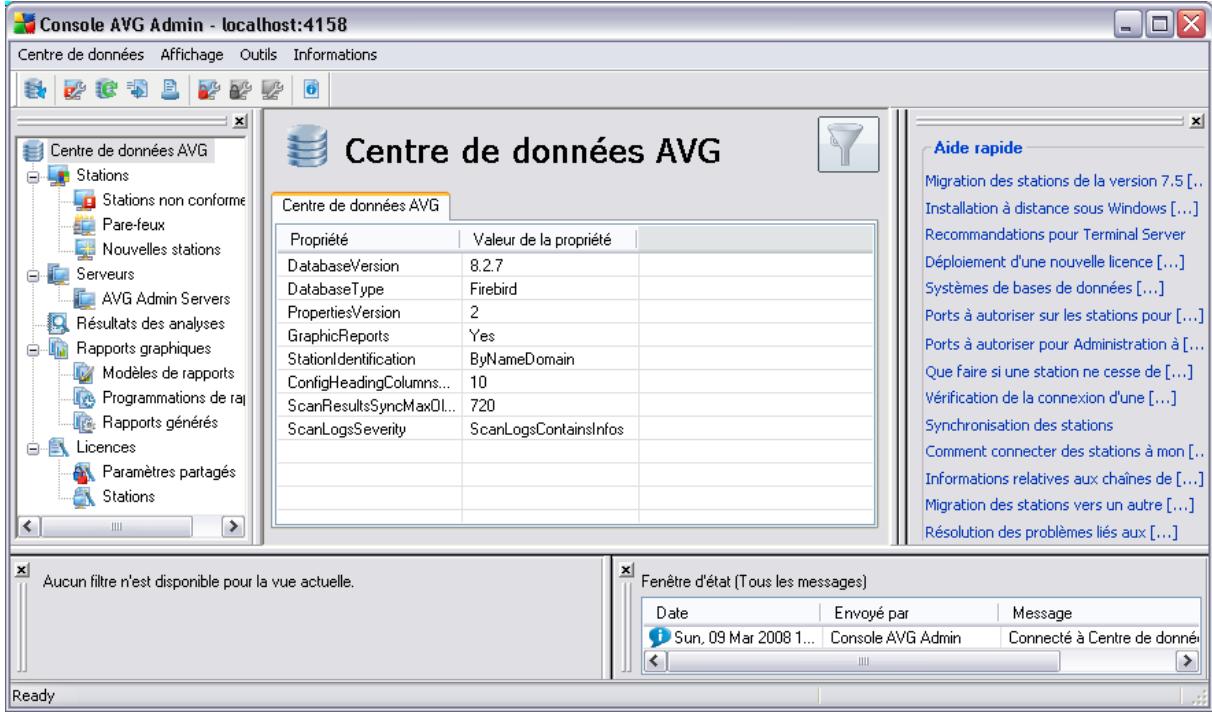Select the Centre de données AVG tab

363,205
